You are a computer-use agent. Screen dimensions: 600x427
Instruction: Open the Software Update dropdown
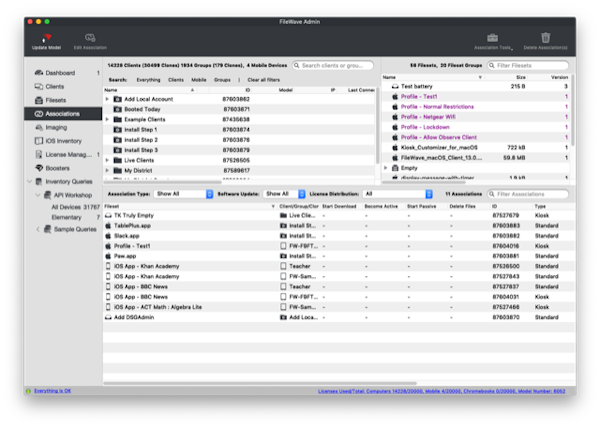(x=281, y=194)
